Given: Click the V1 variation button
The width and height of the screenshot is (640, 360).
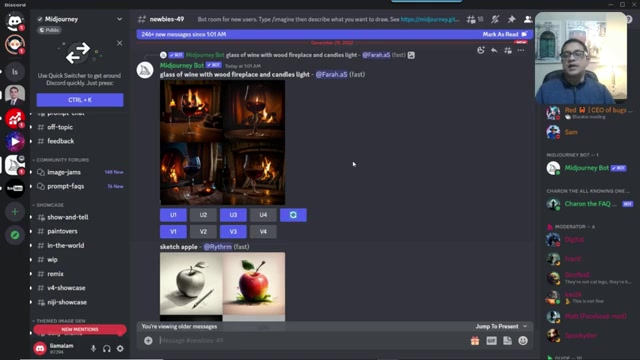Looking at the screenshot, I should click(x=173, y=232).
